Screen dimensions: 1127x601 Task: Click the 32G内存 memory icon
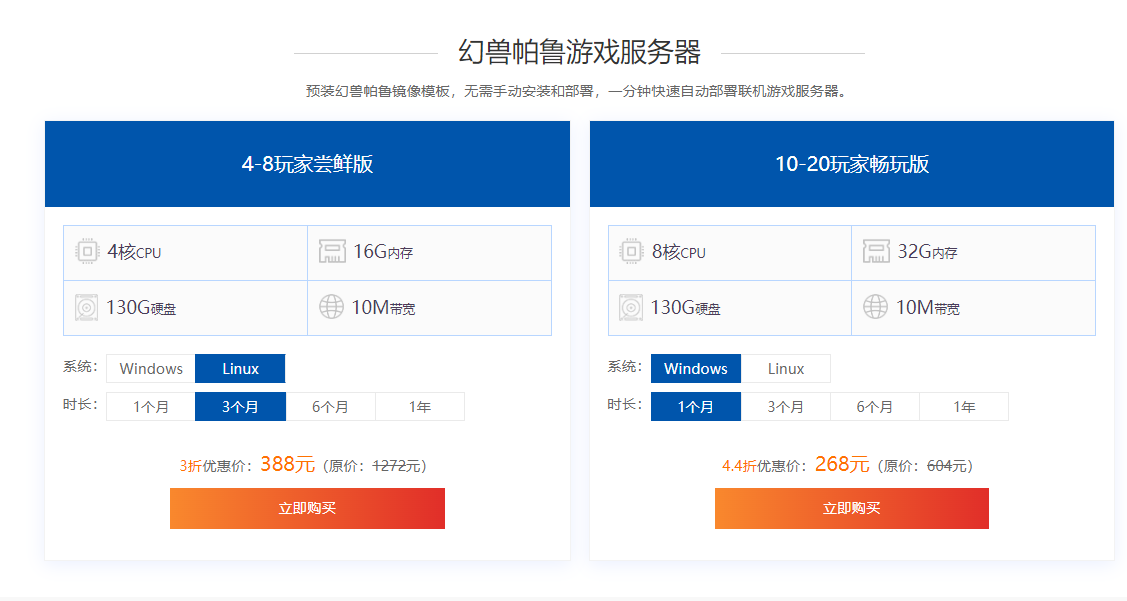[876, 252]
